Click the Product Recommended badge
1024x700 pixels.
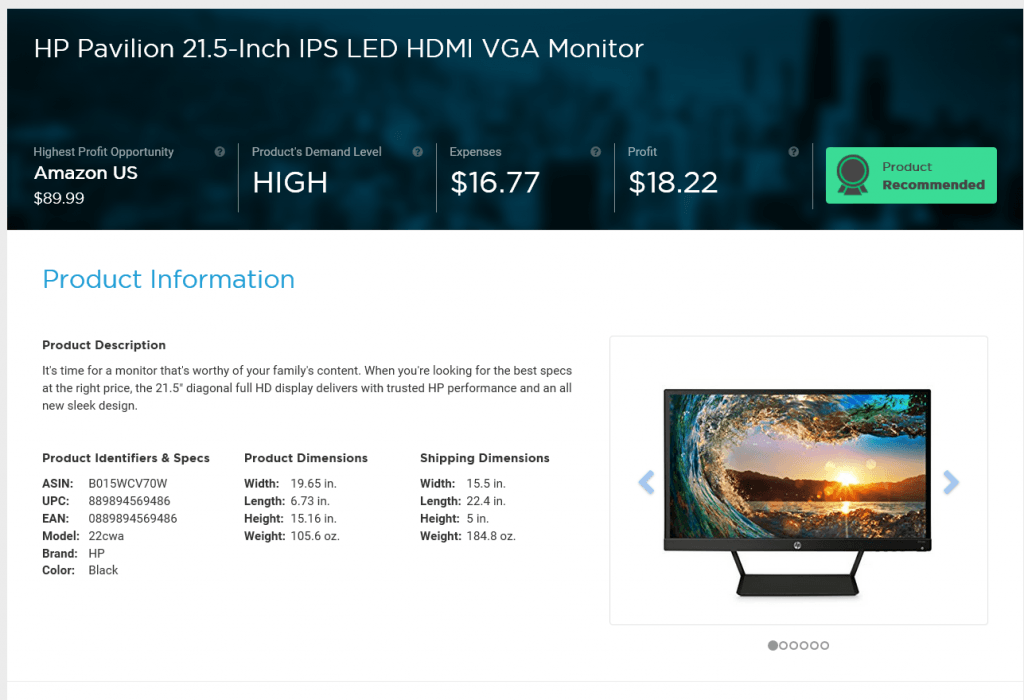click(x=911, y=175)
